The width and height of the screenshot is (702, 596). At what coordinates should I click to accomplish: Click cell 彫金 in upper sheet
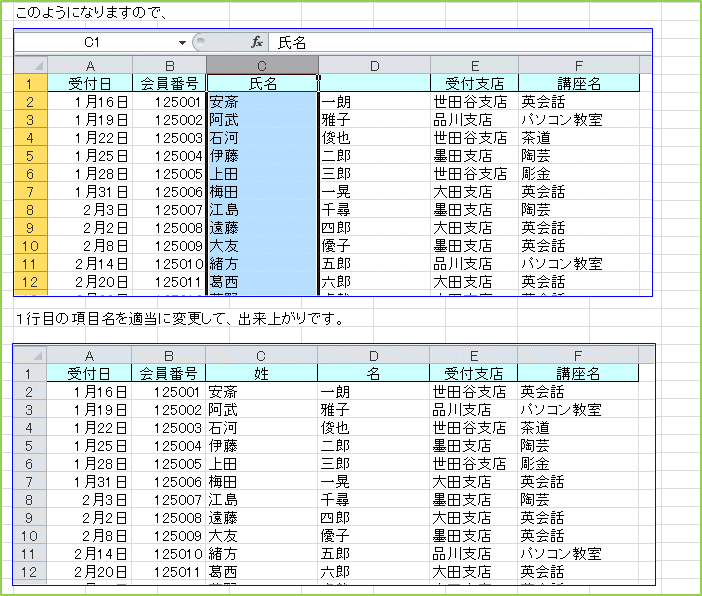[579, 174]
